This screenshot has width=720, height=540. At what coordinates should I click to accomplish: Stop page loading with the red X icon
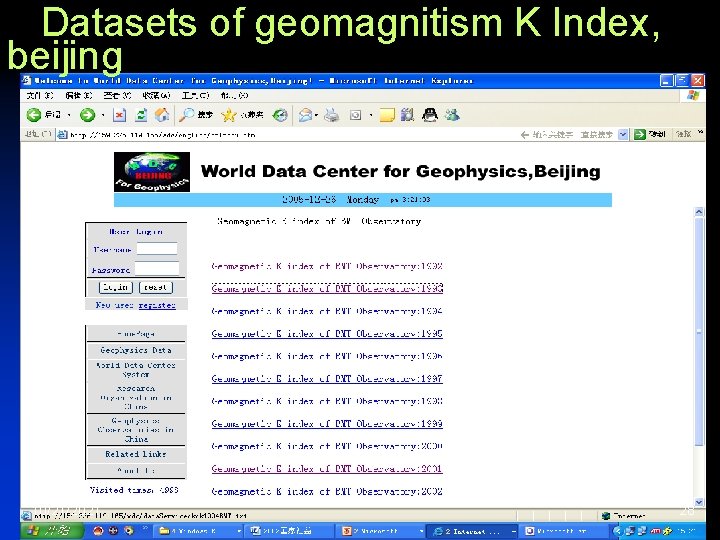(x=119, y=115)
